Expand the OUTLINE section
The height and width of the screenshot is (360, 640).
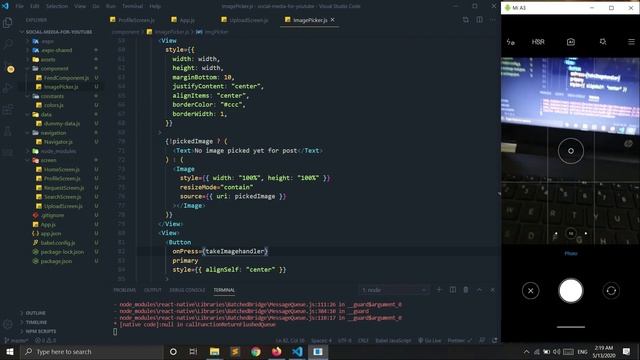36,313
